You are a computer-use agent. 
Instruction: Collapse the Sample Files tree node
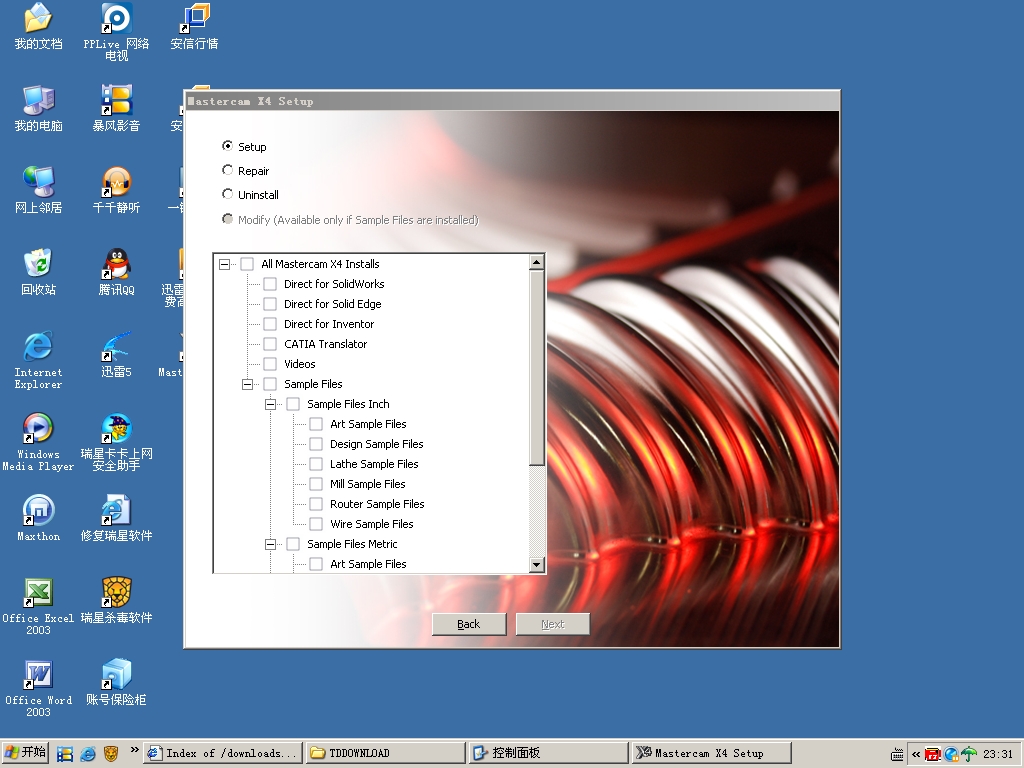(x=248, y=385)
